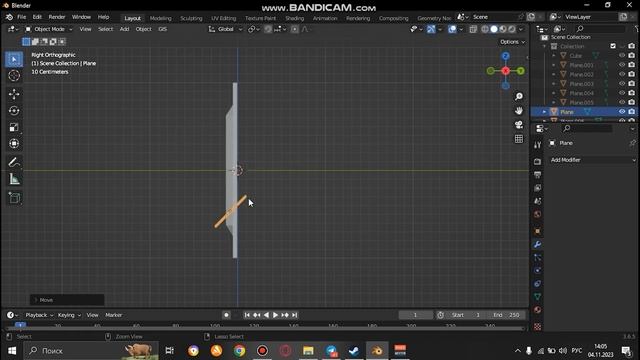Expand the Plane object in outliner
Screen dimensions: 640x360
(544, 112)
